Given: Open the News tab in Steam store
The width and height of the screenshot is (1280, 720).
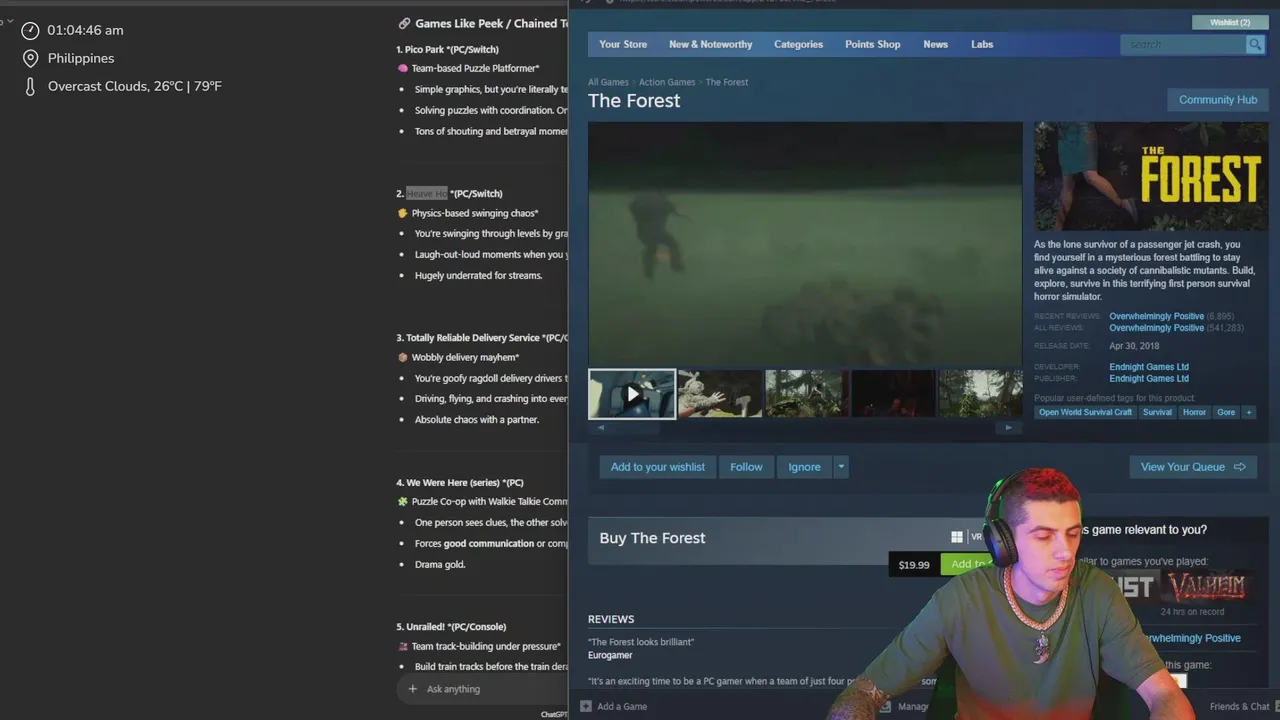Looking at the screenshot, I should [x=935, y=44].
